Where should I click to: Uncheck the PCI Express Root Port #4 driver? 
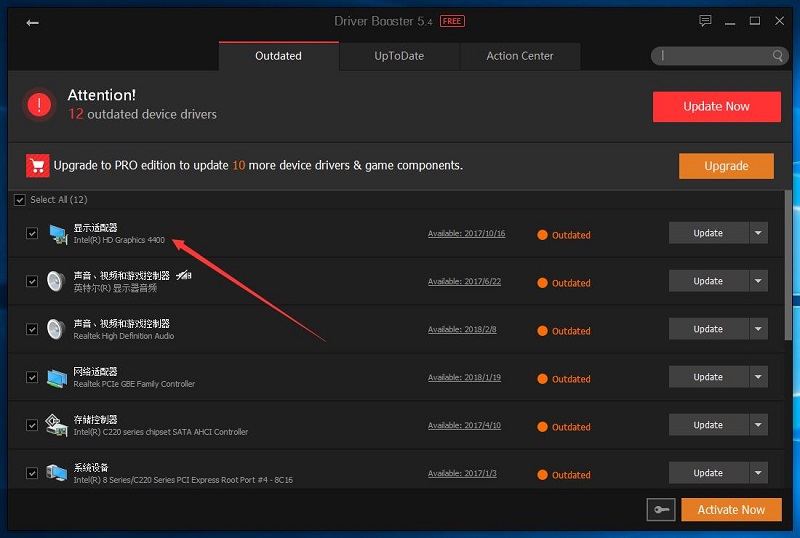pyautogui.click(x=32, y=473)
